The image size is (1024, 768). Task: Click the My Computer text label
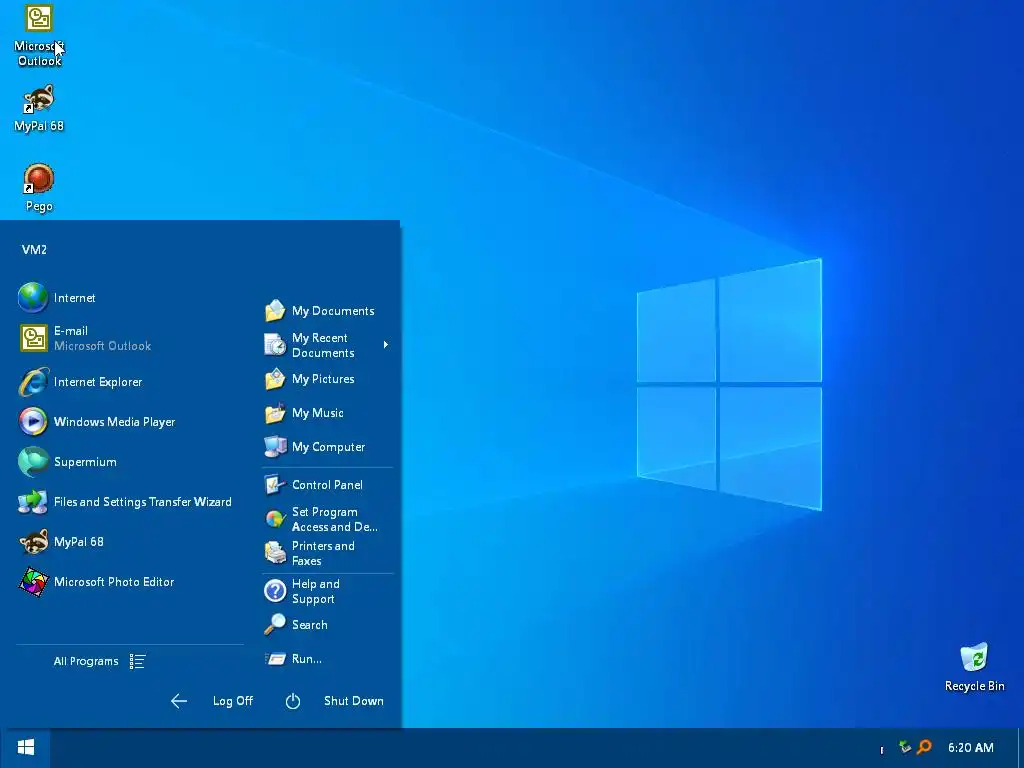pyautogui.click(x=328, y=447)
